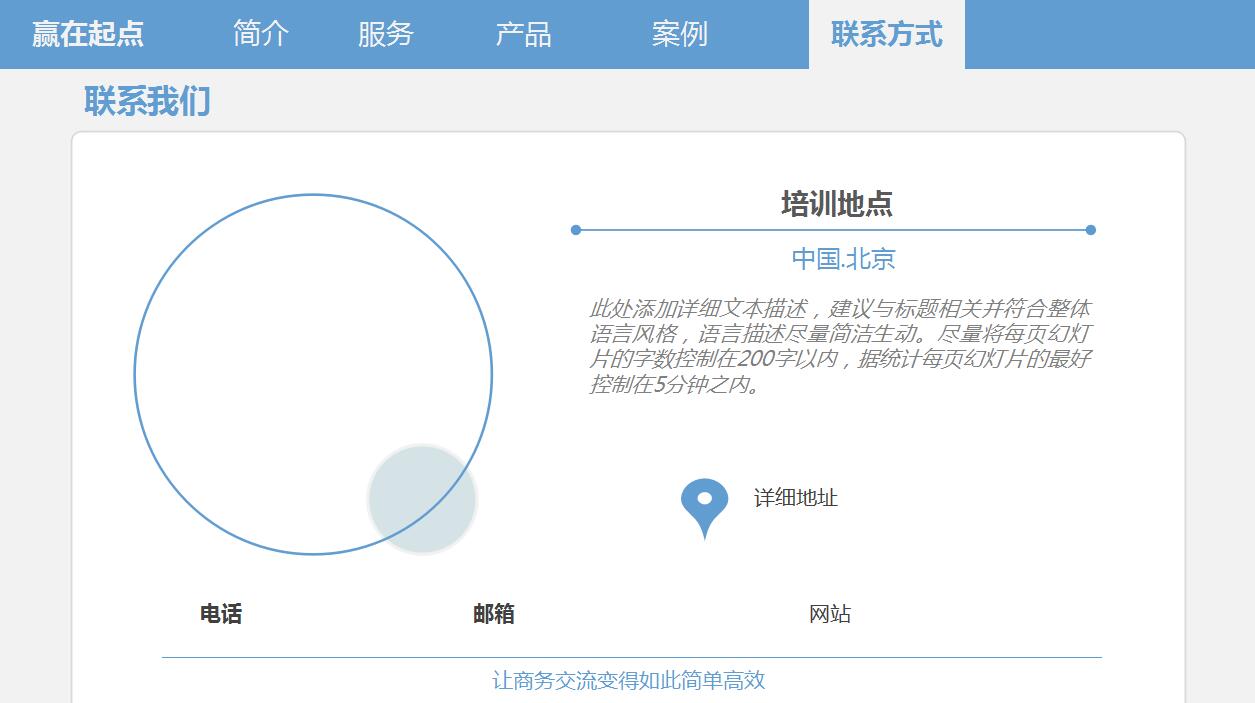Go to the 产品 tab
This screenshot has height=703, width=1255.
coord(523,34)
